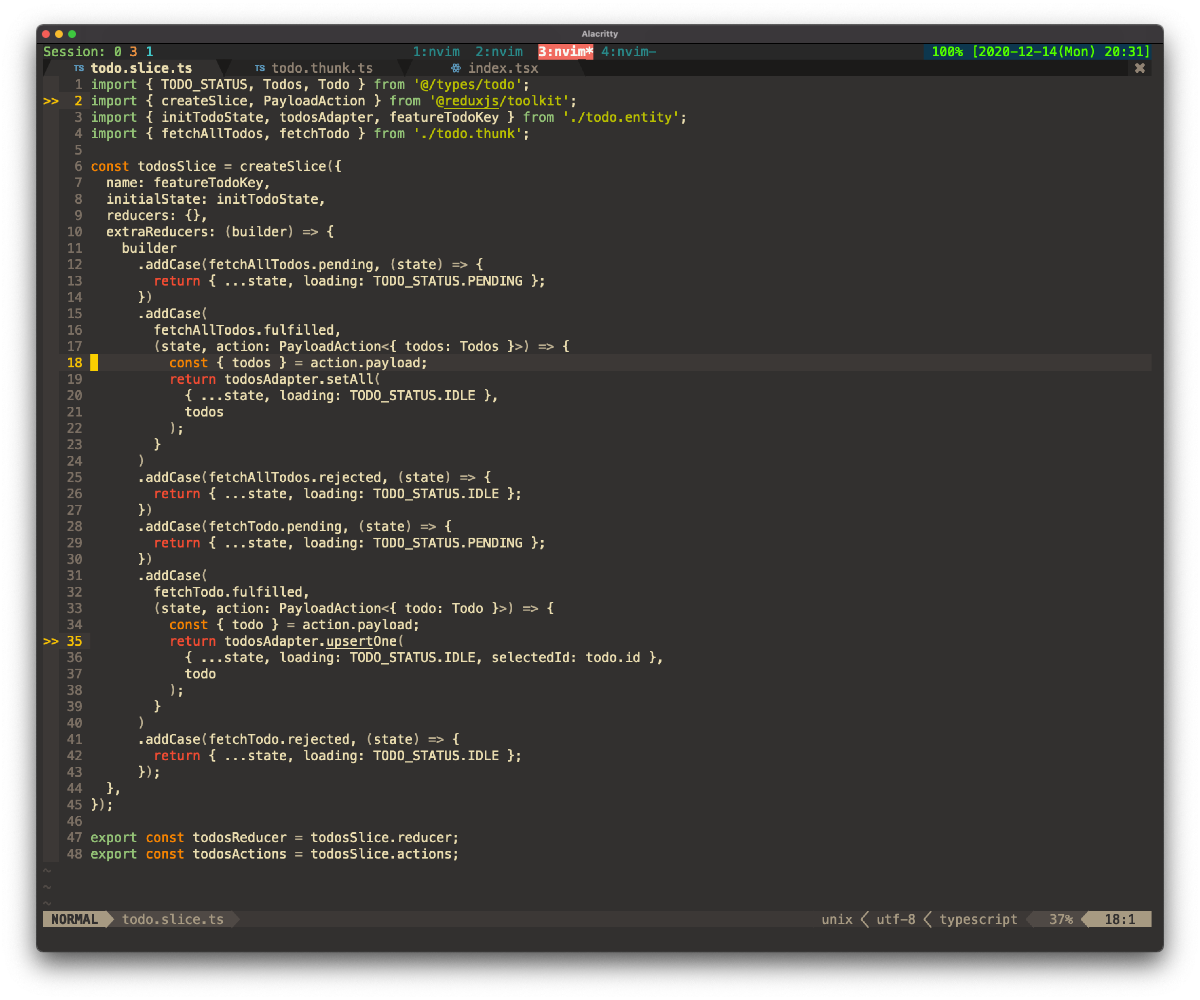1200x1000 pixels.
Task: Click fetchTodo.rejected on line 41
Action: point(278,739)
